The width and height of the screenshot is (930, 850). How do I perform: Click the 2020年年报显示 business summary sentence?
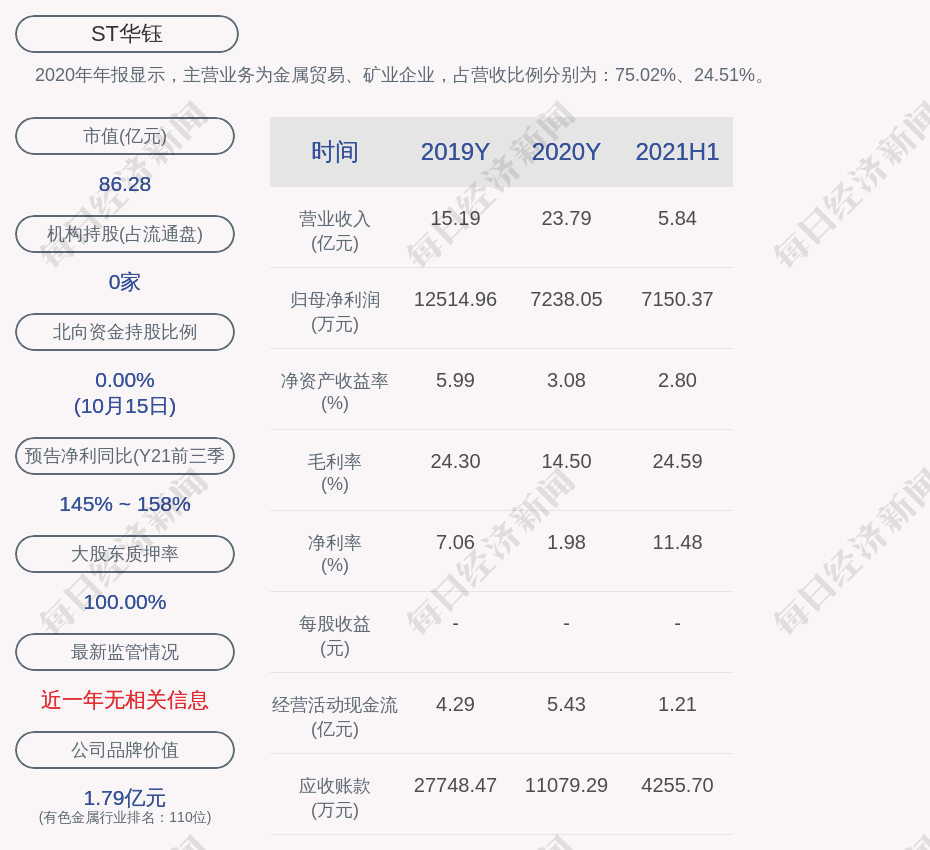[x=402, y=75]
